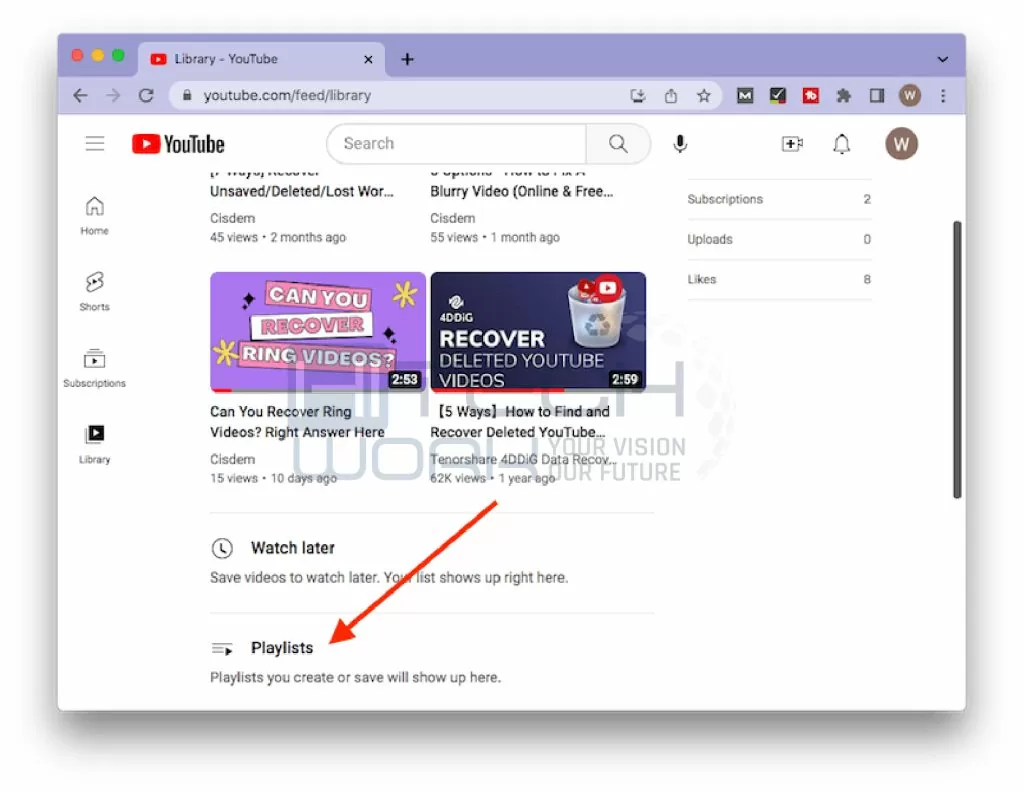Click the YouTube Search field
This screenshot has width=1024, height=793.
pyautogui.click(x=457, y=143)
